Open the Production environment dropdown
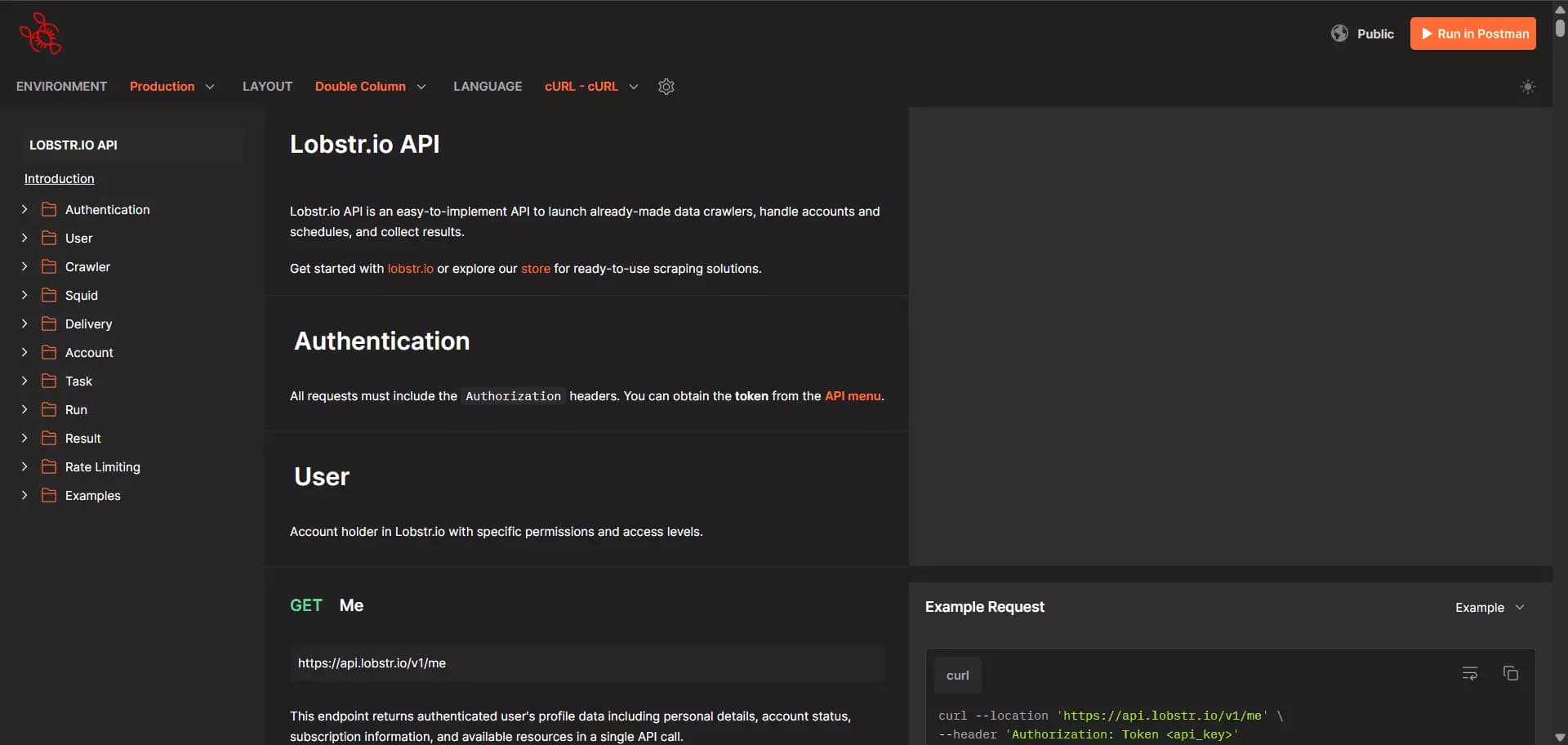Screen dimensions: 1568x745 pyautogui.click(x=172, y=87)
